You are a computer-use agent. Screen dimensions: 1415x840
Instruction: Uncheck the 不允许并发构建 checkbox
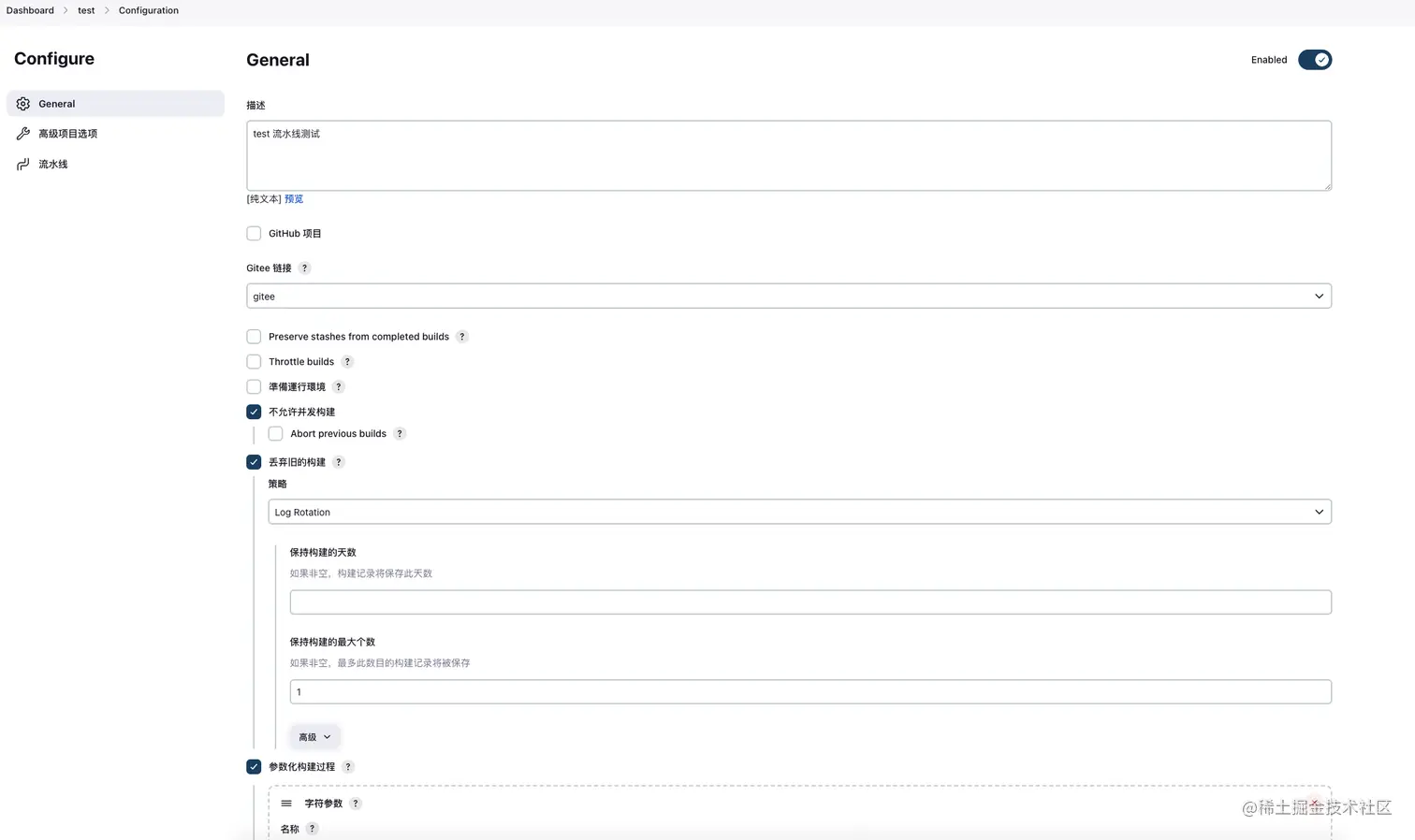(x=254, y=412)
